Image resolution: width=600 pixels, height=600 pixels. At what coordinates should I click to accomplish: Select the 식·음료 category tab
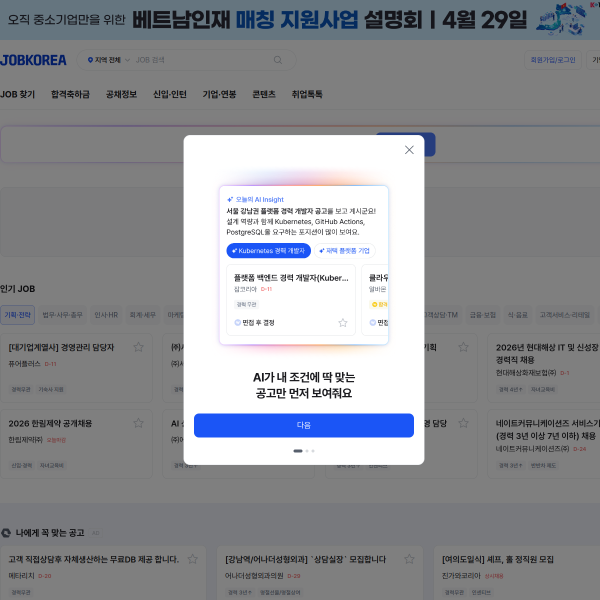pos(517,315)
